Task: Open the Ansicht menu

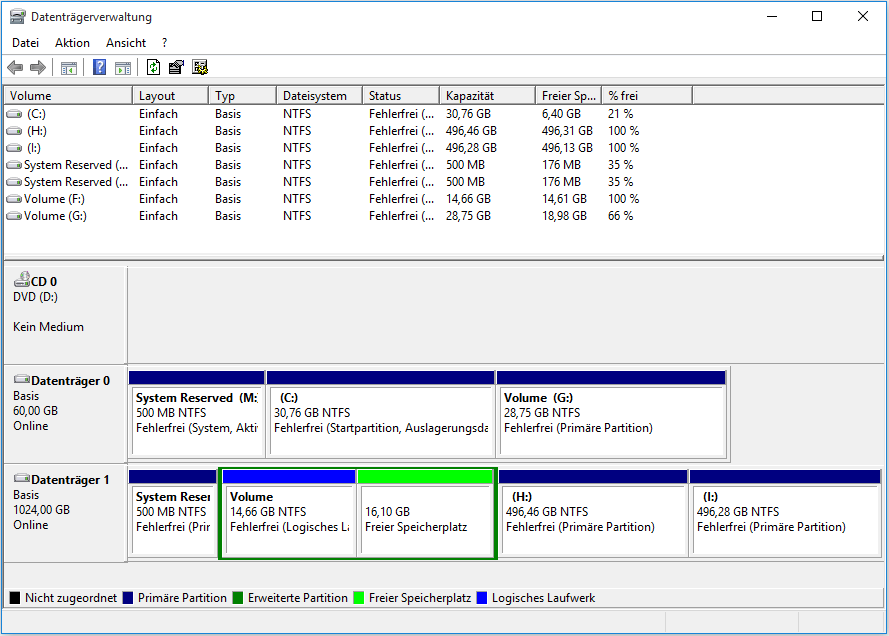Action: click(125, 42)
